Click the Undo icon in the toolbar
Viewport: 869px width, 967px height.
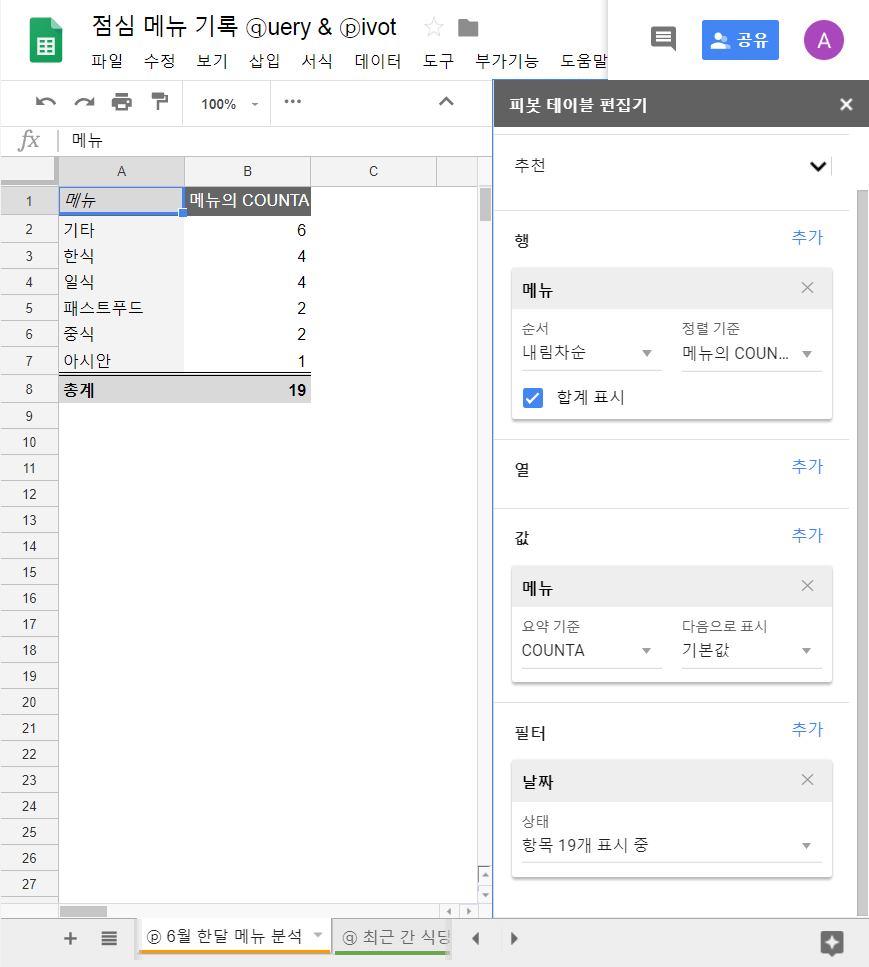[45, 102]
